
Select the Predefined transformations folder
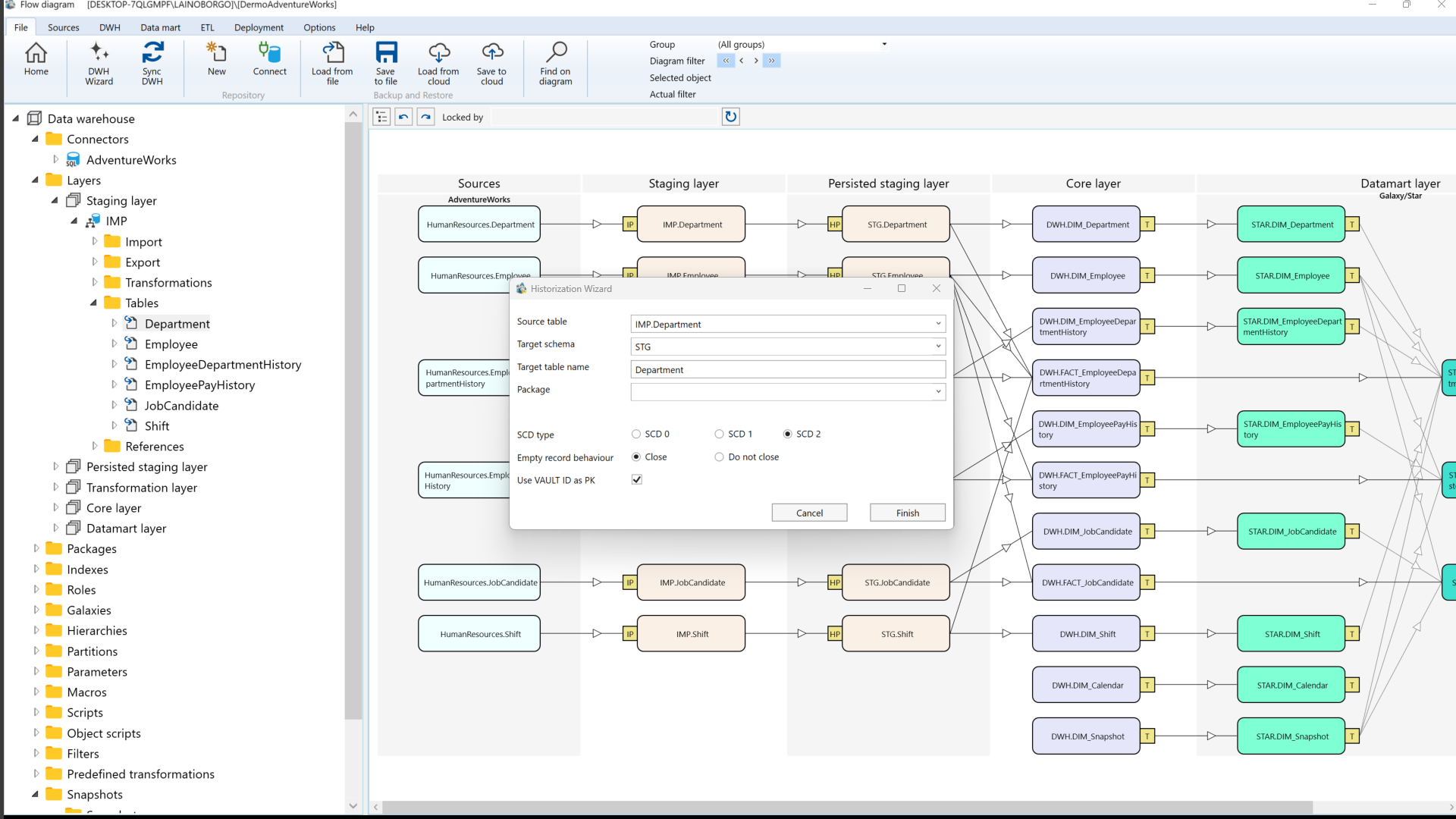[140, 773]
